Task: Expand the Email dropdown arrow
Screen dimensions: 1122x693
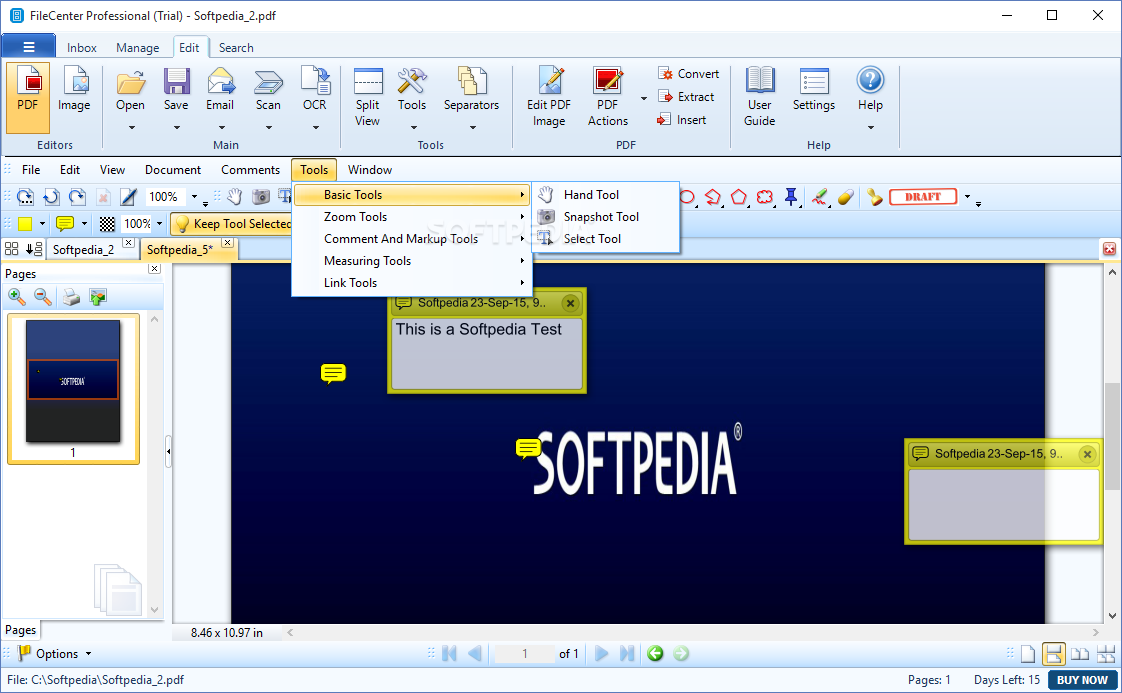Action: pos(221,128)
